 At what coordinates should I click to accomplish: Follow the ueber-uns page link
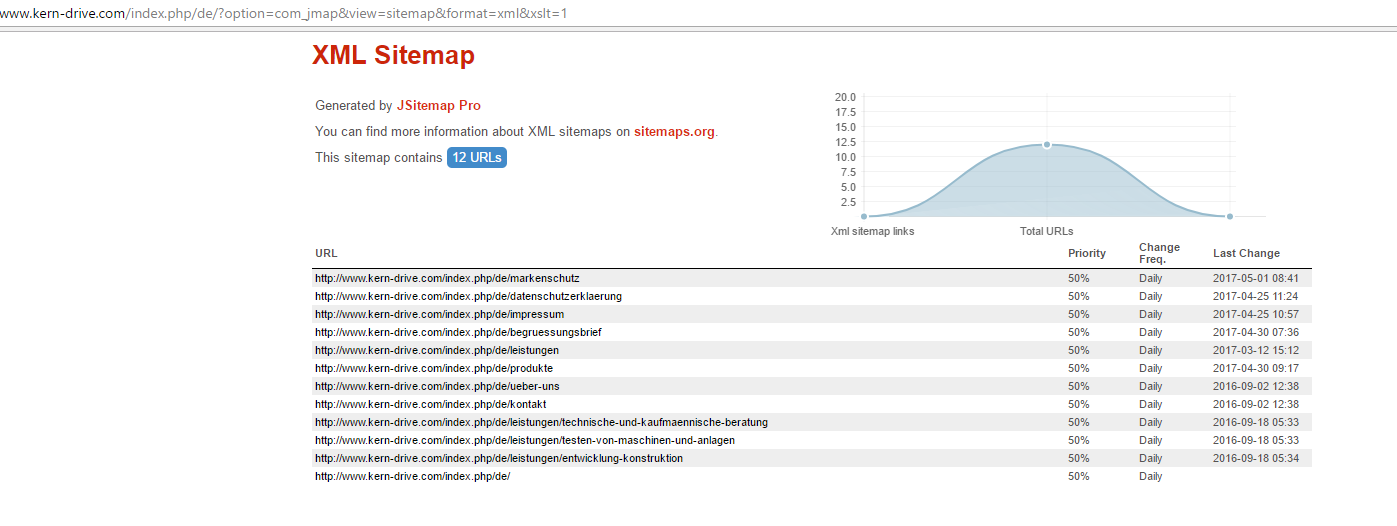tap(437, 386)
